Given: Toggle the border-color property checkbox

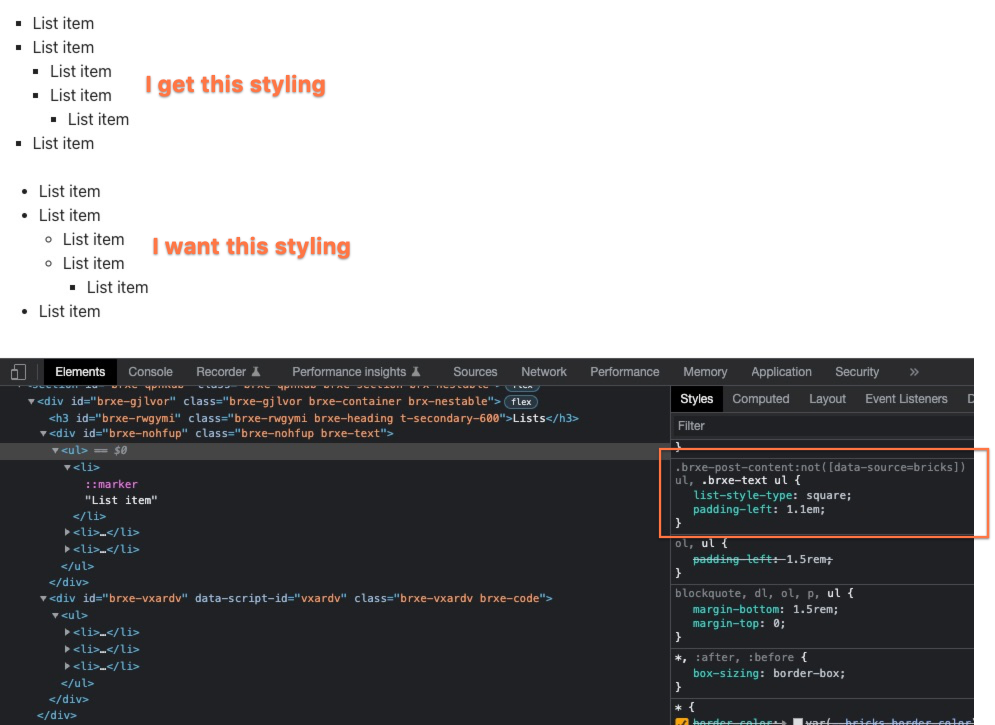Looking at the screenshot, I should coord(681,720).
